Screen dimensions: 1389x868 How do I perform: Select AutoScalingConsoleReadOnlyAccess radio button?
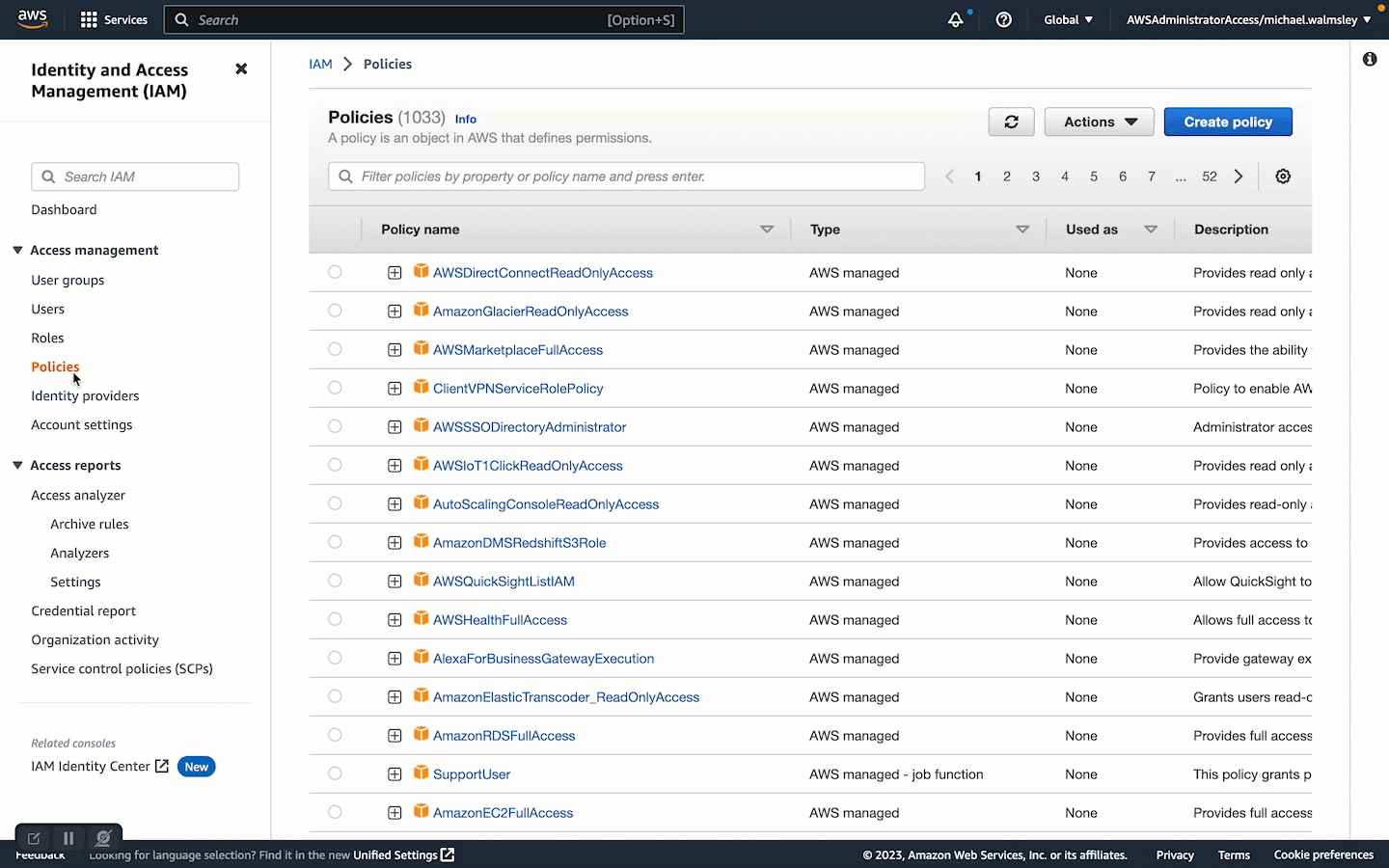coord(335,503)
